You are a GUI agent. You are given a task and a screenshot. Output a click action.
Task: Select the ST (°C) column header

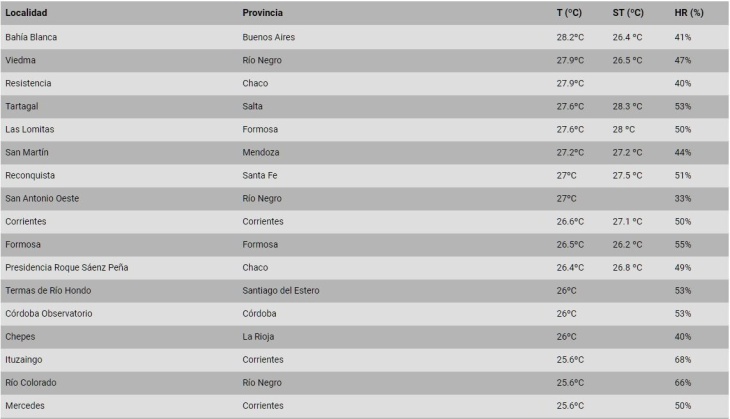628,13
